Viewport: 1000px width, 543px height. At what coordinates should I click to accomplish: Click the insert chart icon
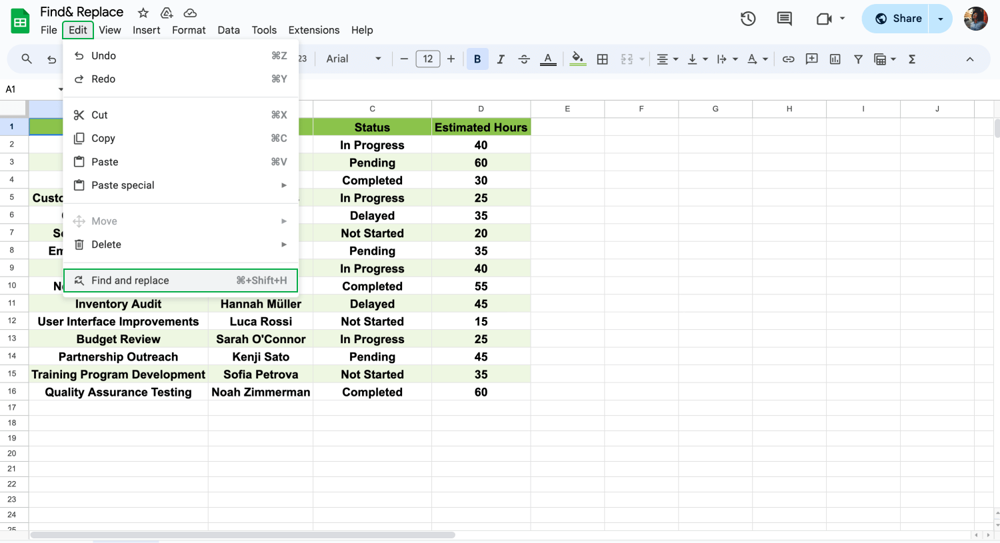pyautogui.click(x=835, y=59)
